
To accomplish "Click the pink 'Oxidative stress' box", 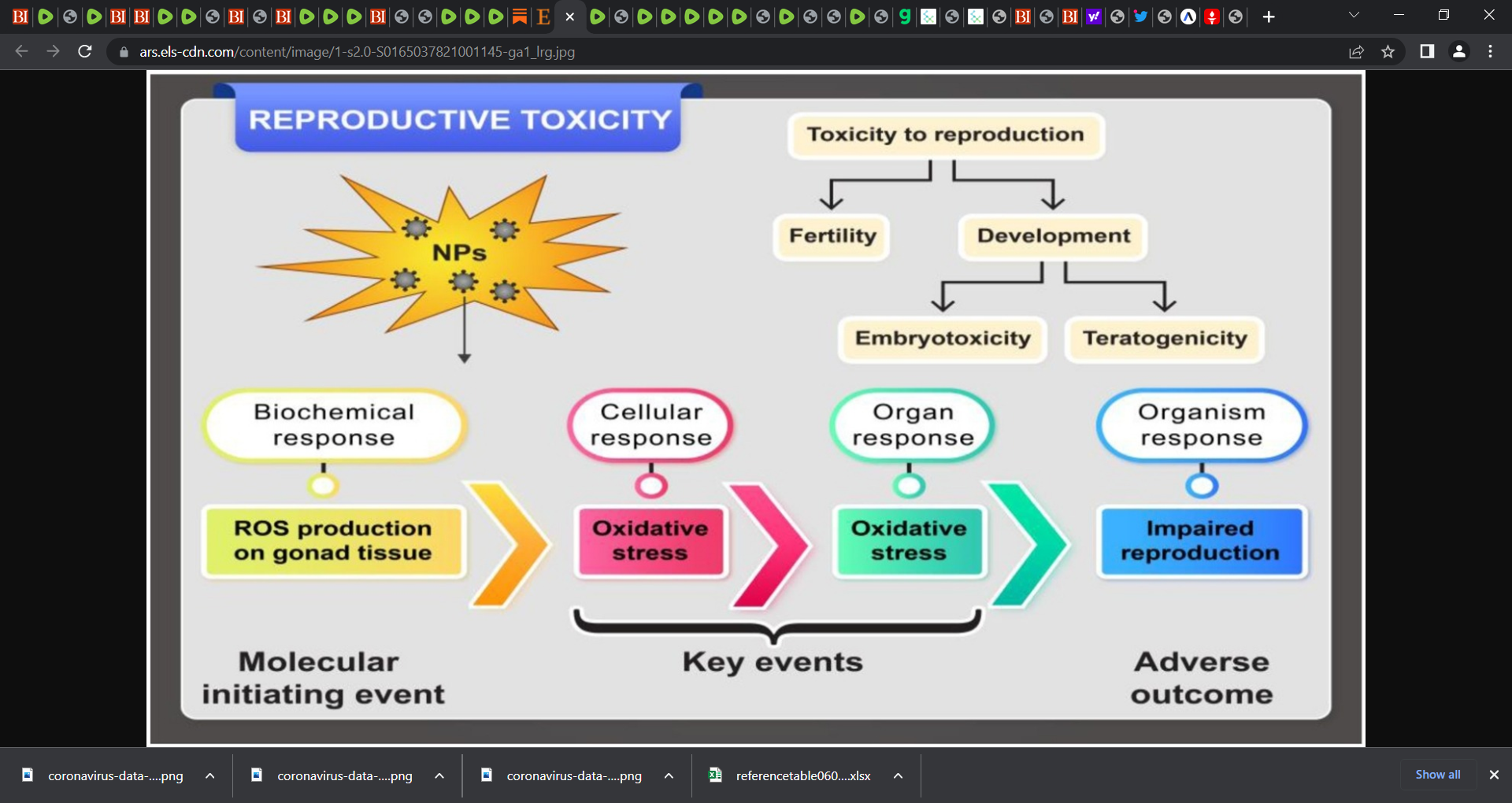I will coord(650,541).
